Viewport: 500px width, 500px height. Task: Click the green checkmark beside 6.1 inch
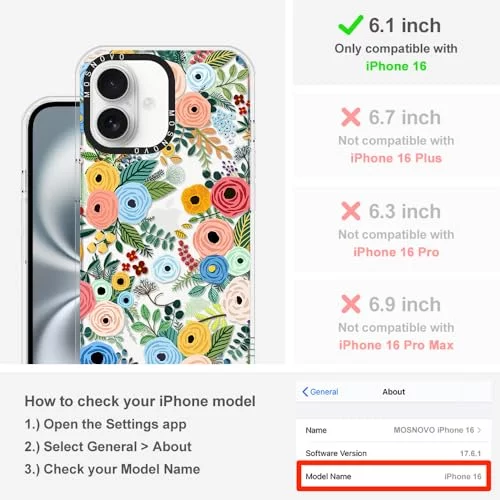coord(350,25)
